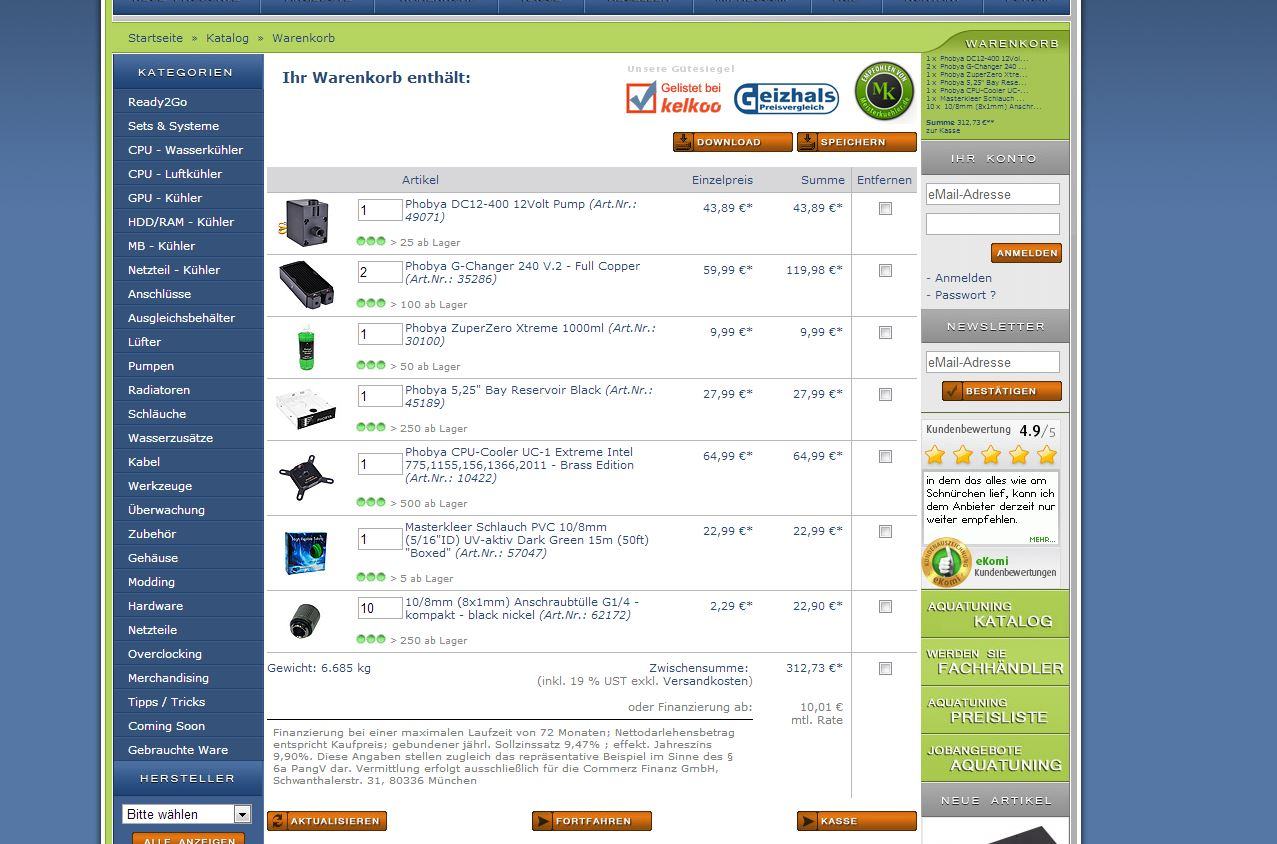Click the Alle Anzeigen button under Hersteller
The height and width of the screenshot is (844, 1277).
(189, 839)
